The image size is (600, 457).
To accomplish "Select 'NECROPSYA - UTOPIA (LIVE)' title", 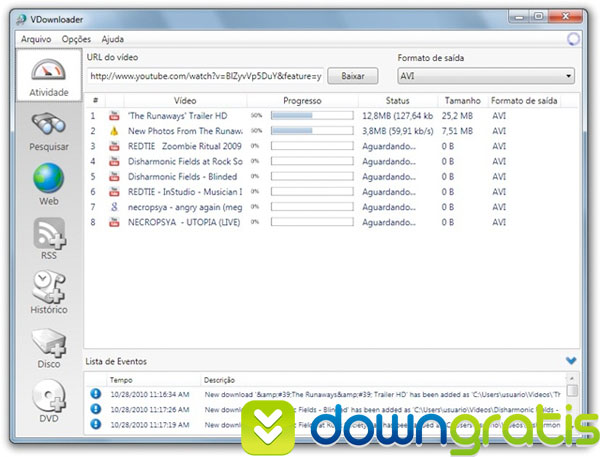I will (x=184, y=222).
